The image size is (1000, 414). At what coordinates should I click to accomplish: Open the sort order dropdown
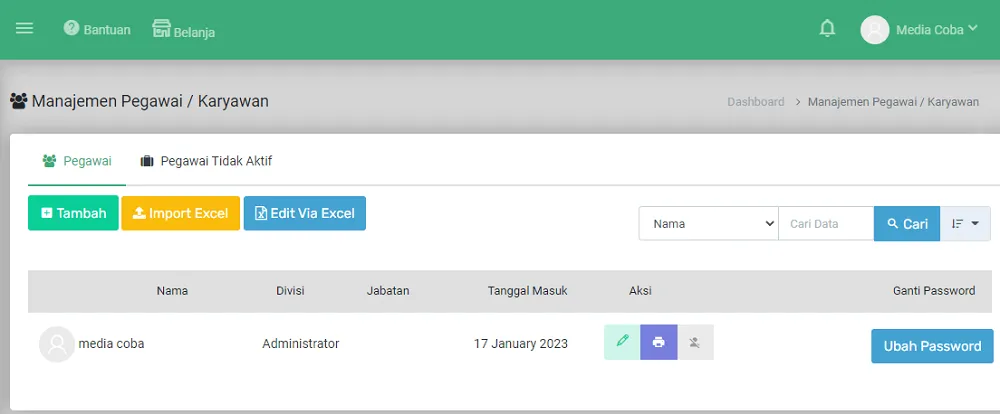tap(965, 224)
